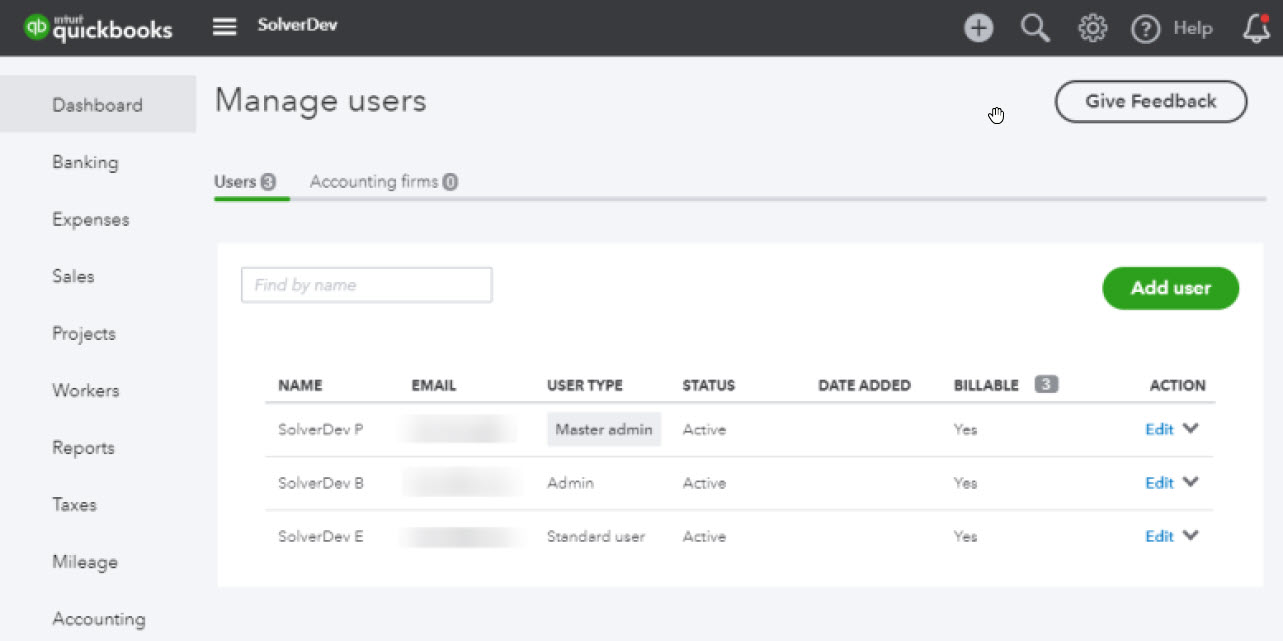Click the Help question mark icon
Screen dimensions: 1283x641
click(x=1145, y=29)
